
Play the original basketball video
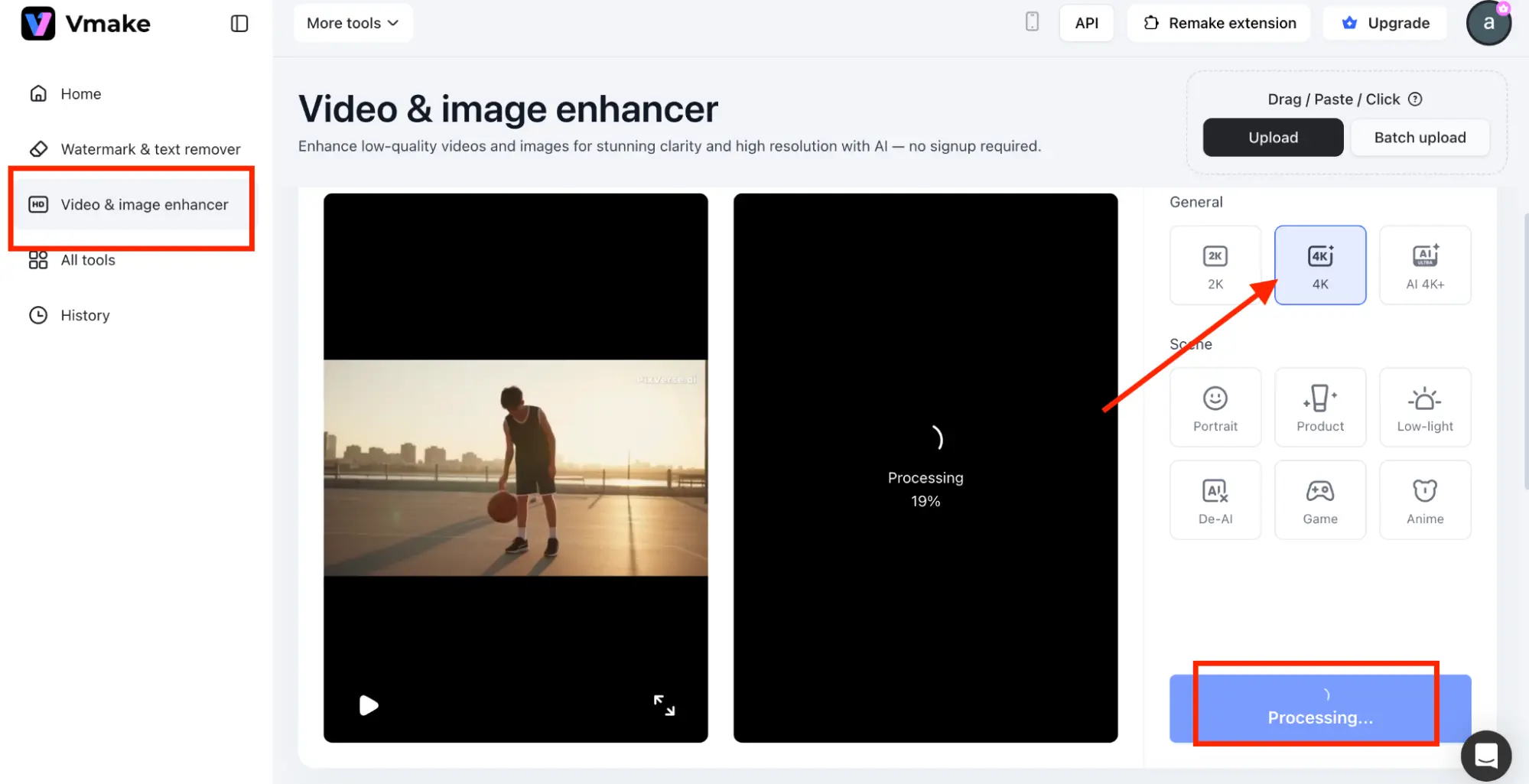point(369,705)
